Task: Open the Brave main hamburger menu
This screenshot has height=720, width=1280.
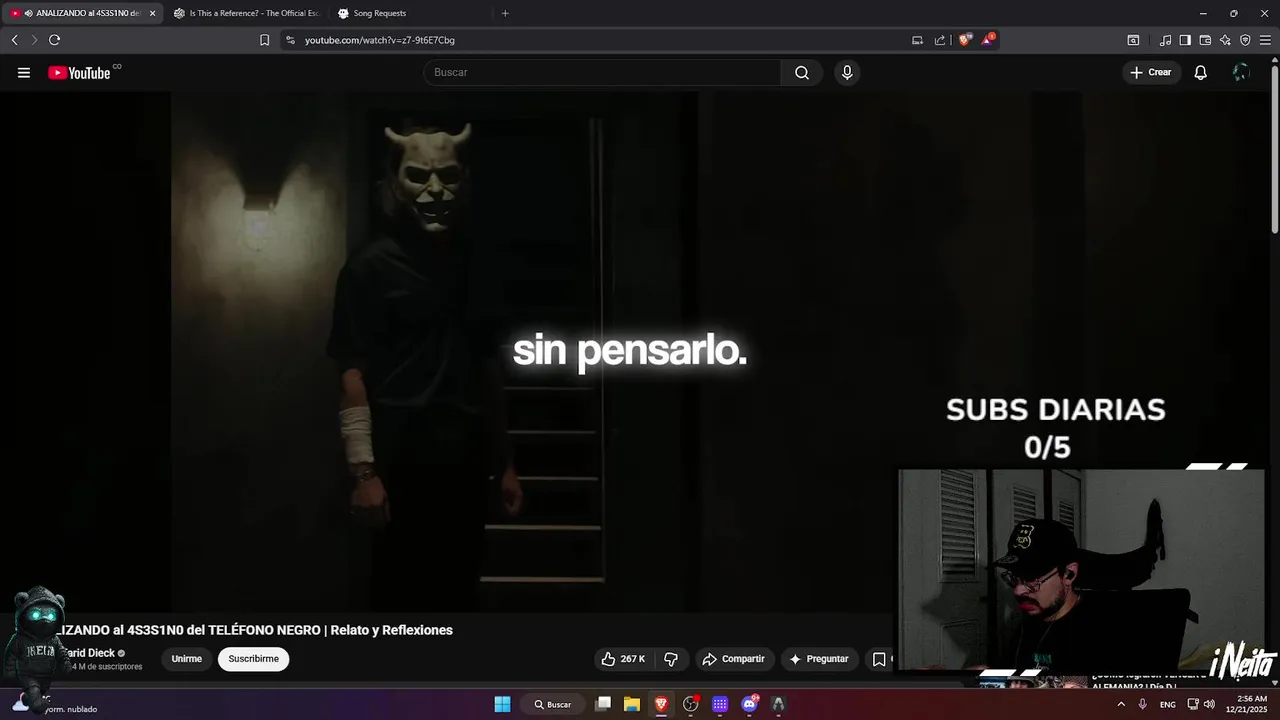Action: pyautogui.click(x=1265, y=40)
